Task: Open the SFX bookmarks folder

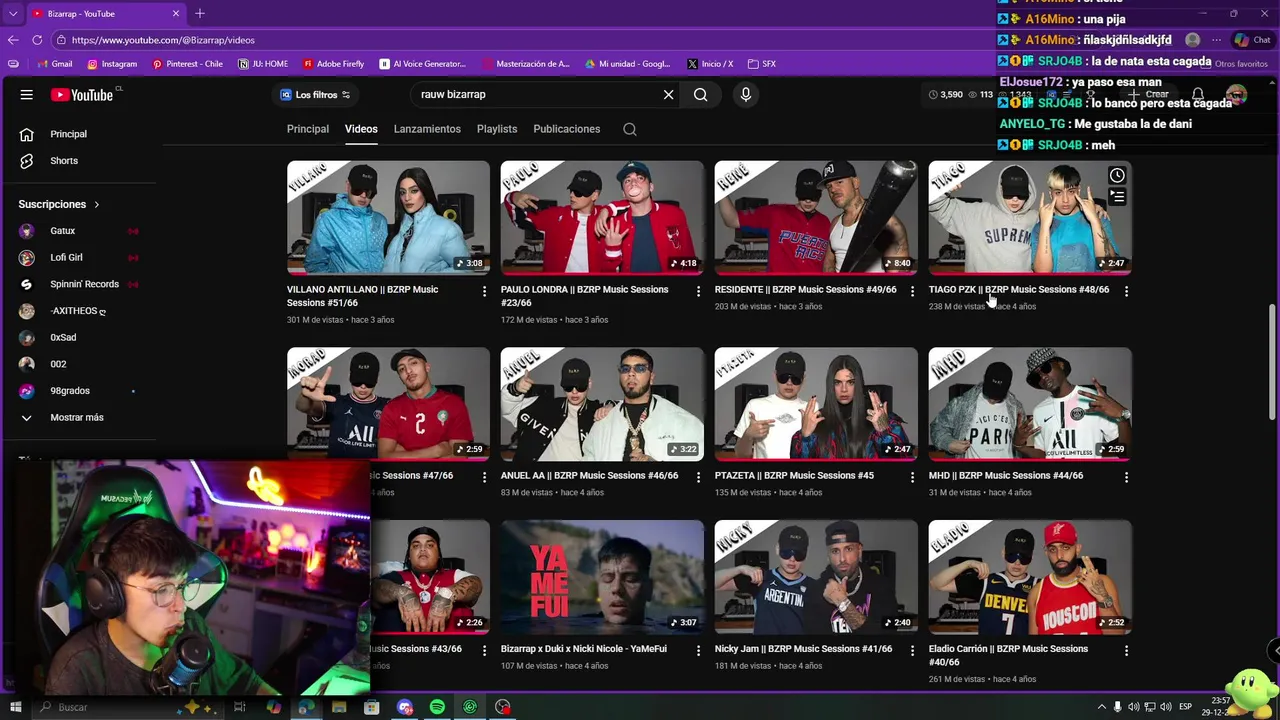Action: pos(761,64)
